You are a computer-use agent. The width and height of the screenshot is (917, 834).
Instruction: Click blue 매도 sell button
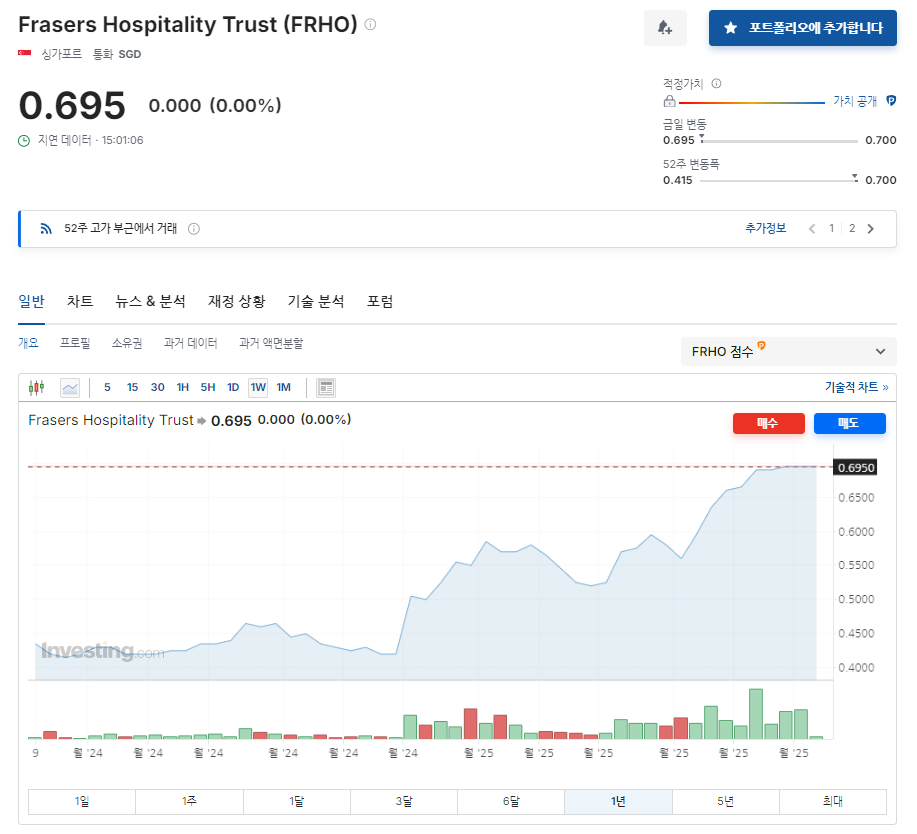[849, 423]
